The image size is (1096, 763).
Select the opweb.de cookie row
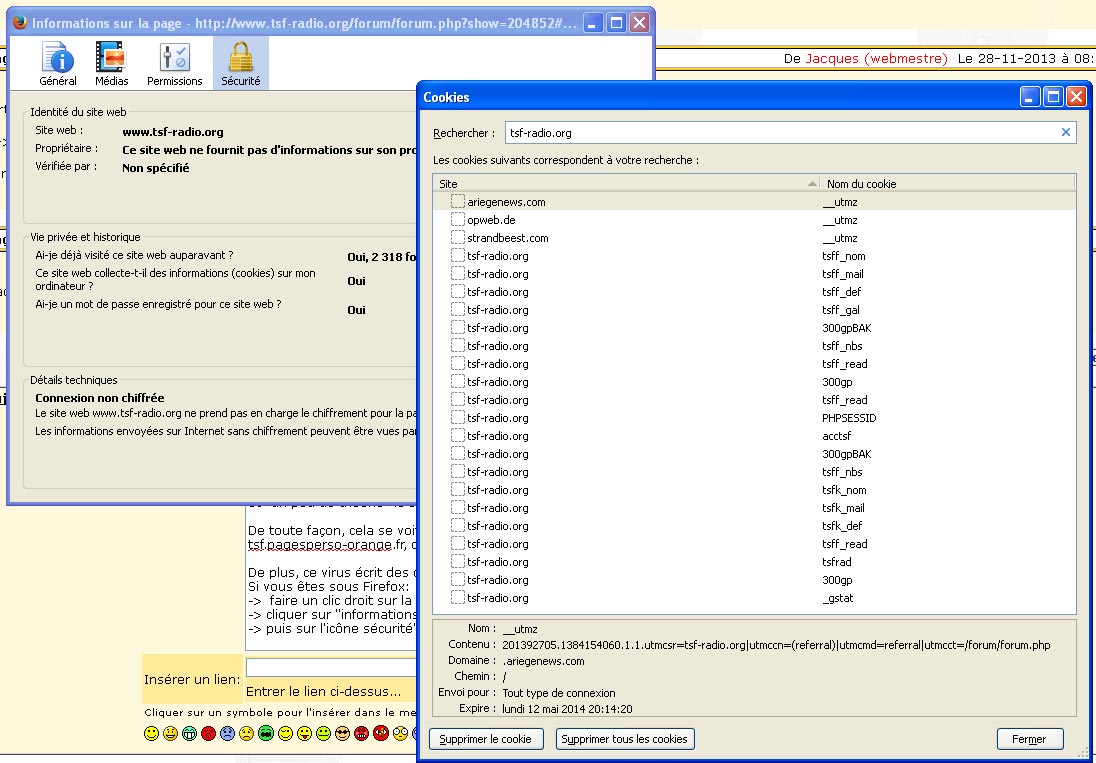click(x=754, y=220)
